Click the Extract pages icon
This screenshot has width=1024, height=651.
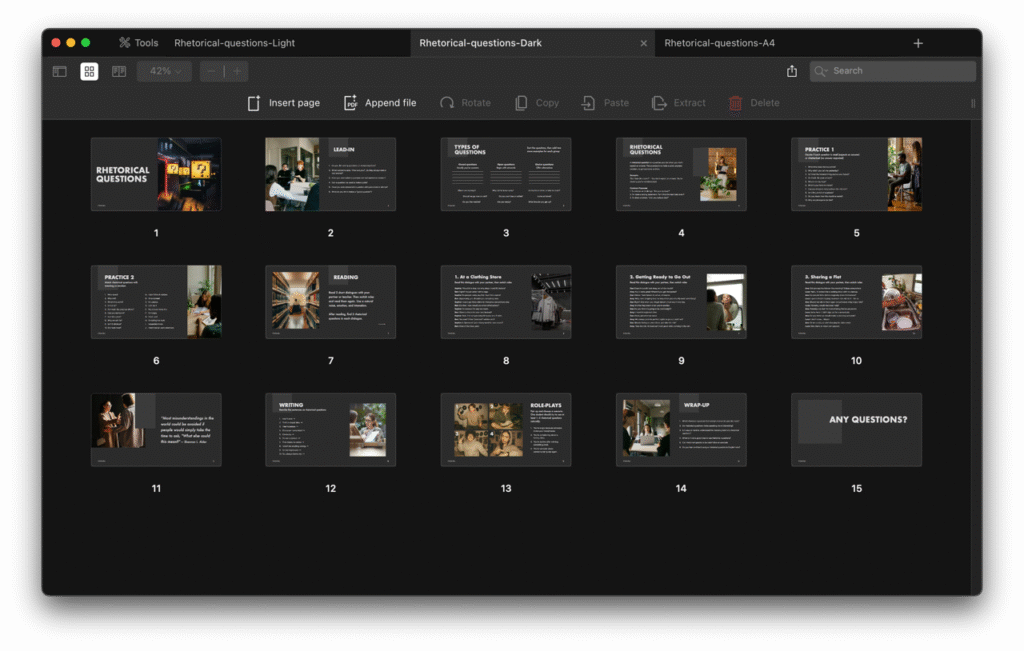659,103
